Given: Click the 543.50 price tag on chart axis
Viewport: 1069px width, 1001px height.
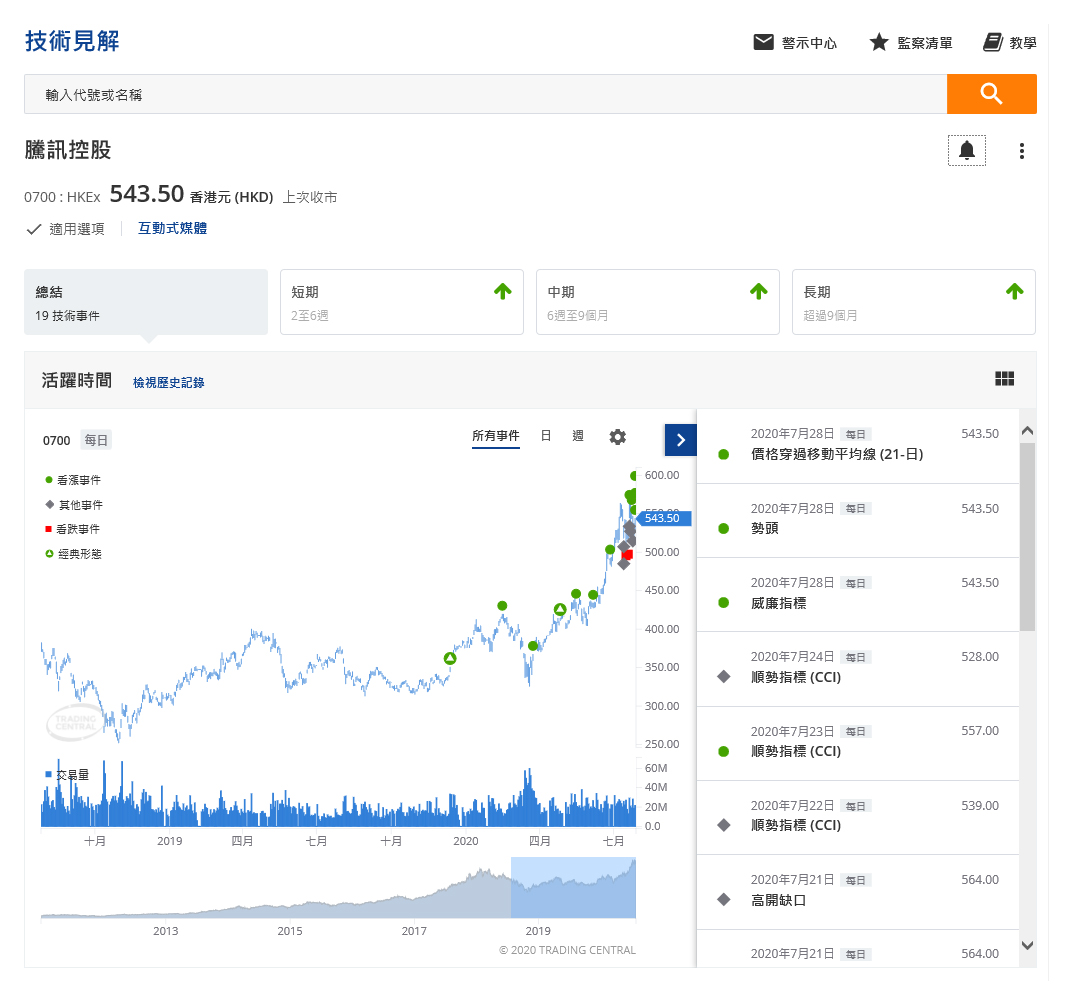Looking at the screenshot, I should point(665,518).
